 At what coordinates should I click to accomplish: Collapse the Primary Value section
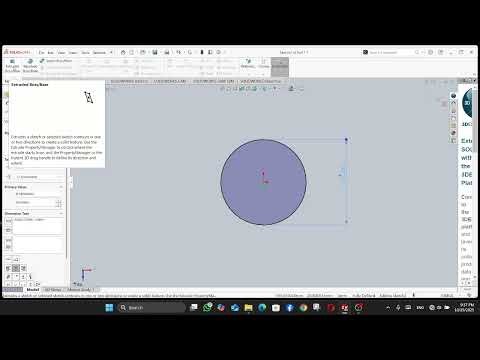pos(61,187)
